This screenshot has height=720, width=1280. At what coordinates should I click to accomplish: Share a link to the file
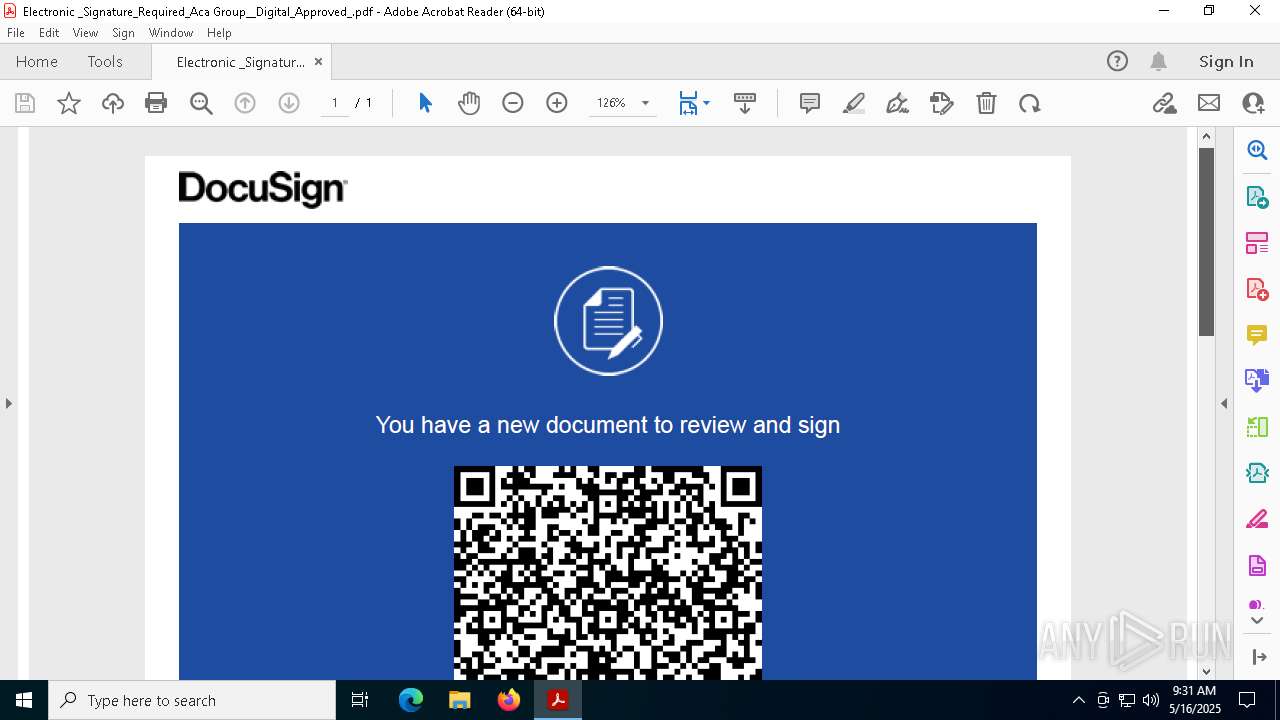(x=1164, y=103)
